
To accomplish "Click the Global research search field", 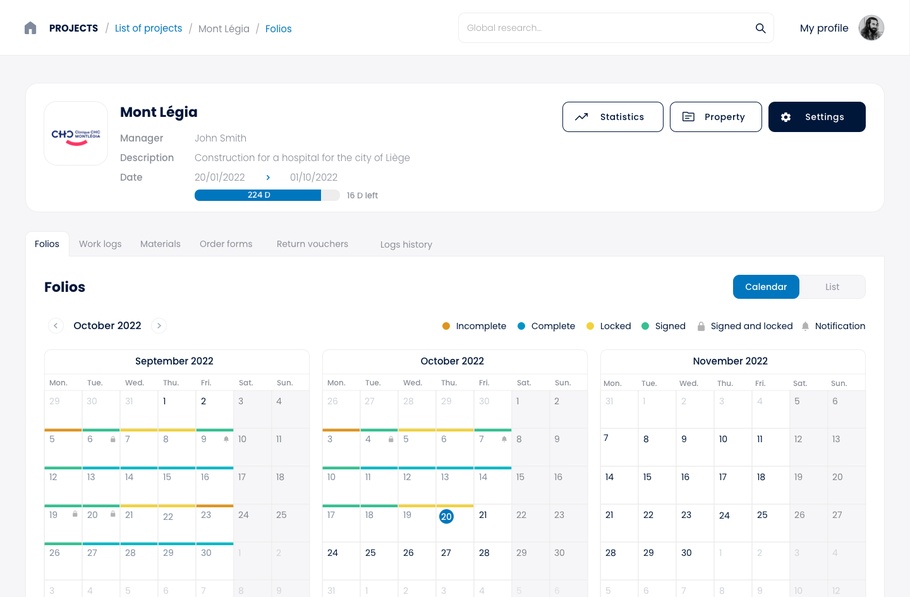I will coord(605,28).
